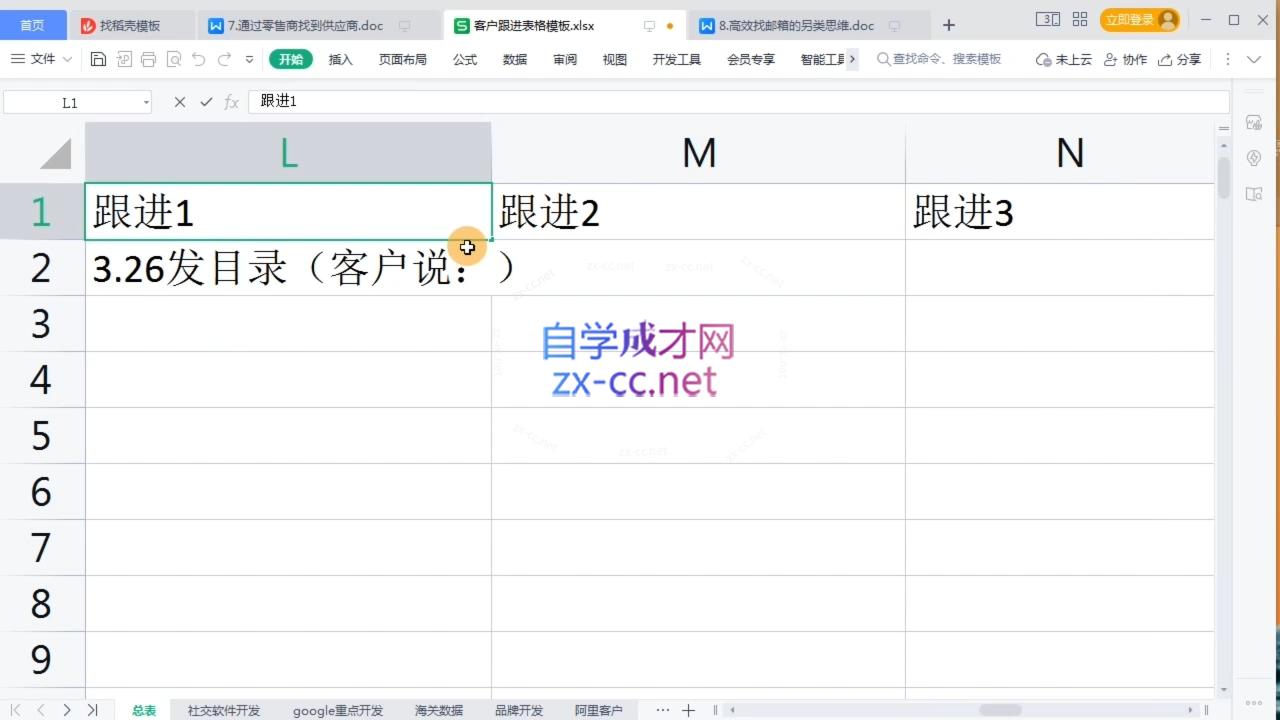Select the Print icon
The image size is (1280, 720).
click(x=148, y=59)
